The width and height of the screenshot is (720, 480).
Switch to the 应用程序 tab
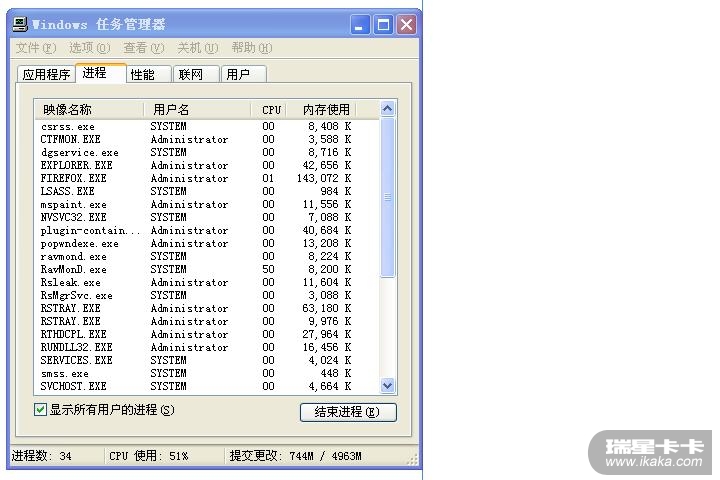[x=46, y=74]
